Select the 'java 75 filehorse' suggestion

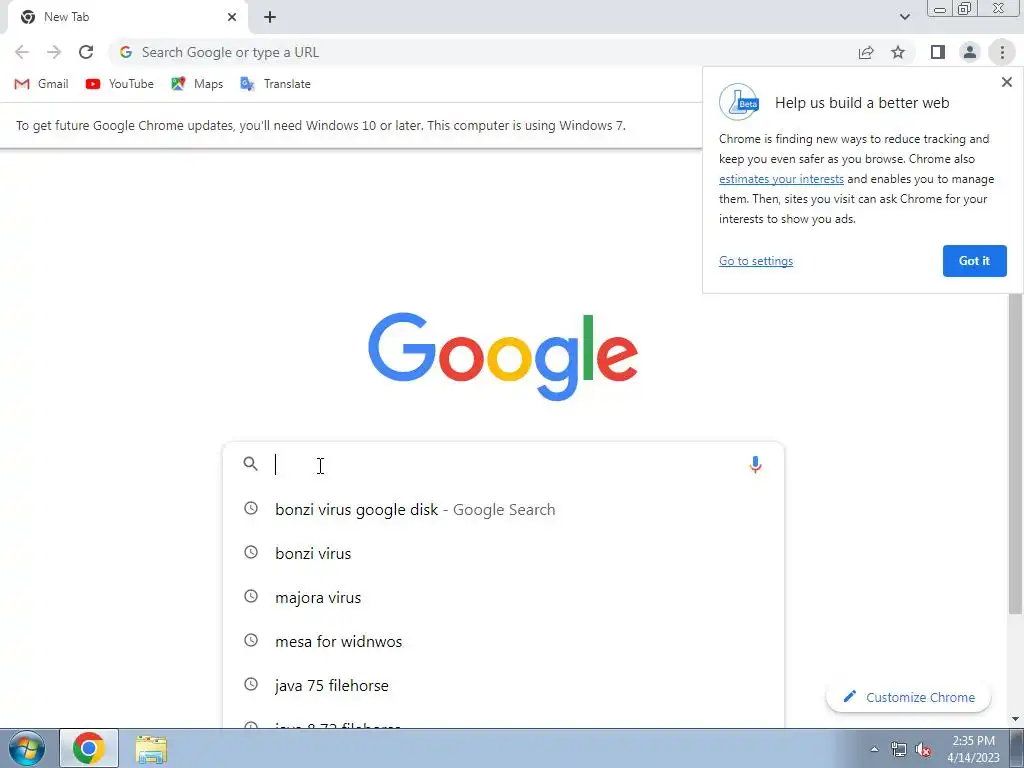503,685
